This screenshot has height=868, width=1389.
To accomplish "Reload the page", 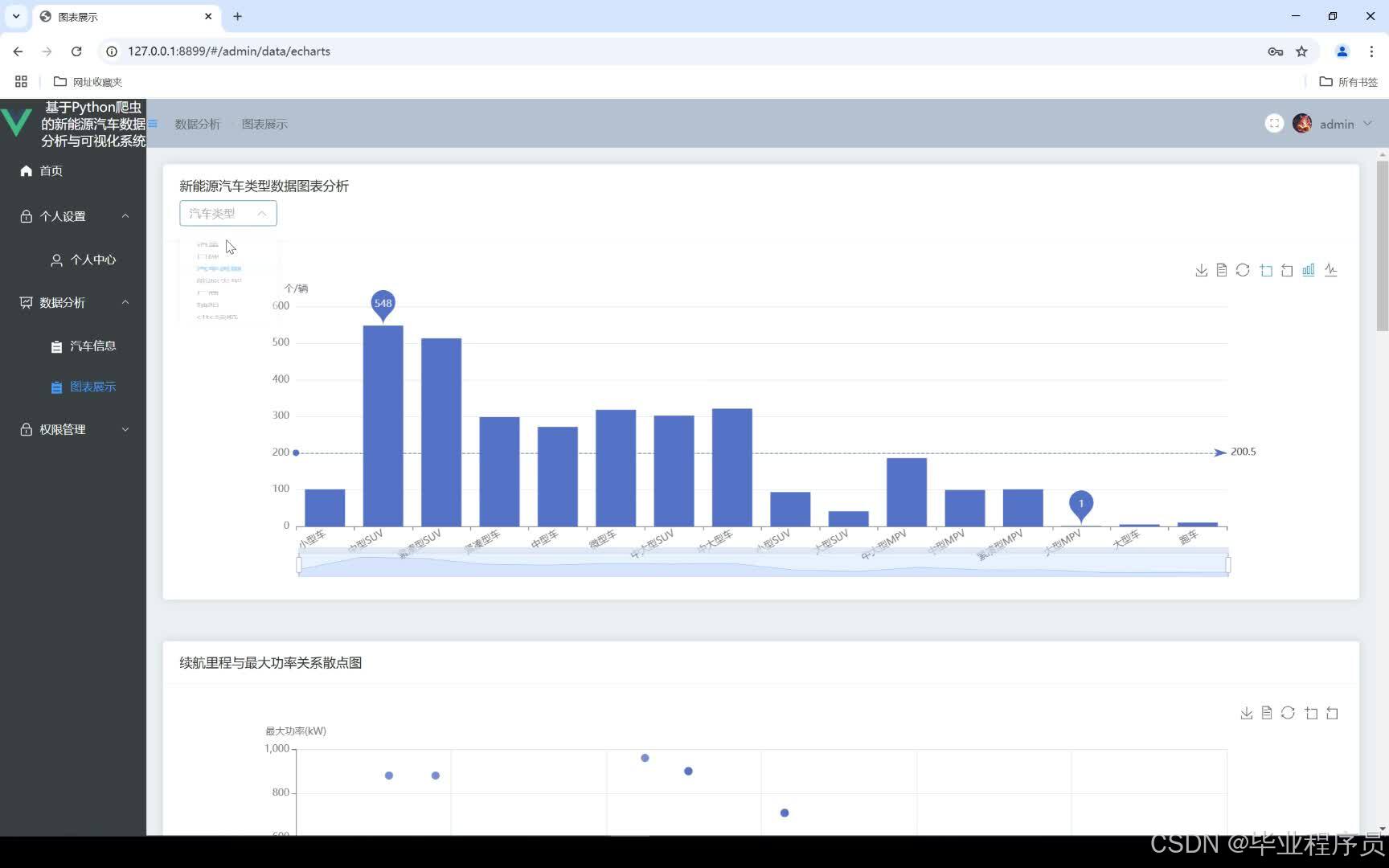I will point(76,51).
